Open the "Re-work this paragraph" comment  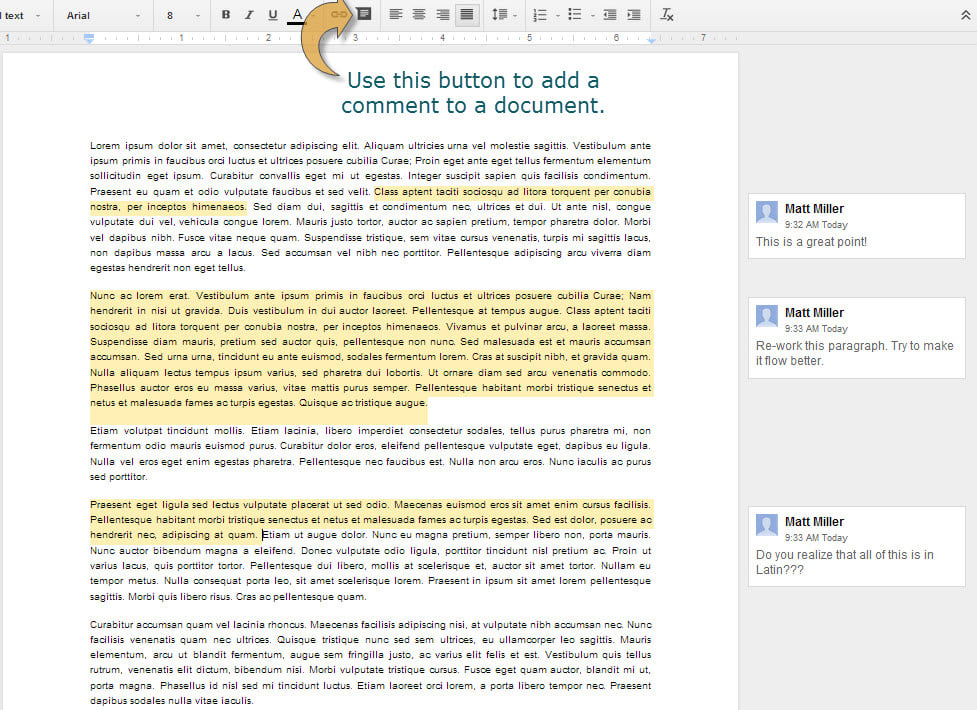coord(857,338)
